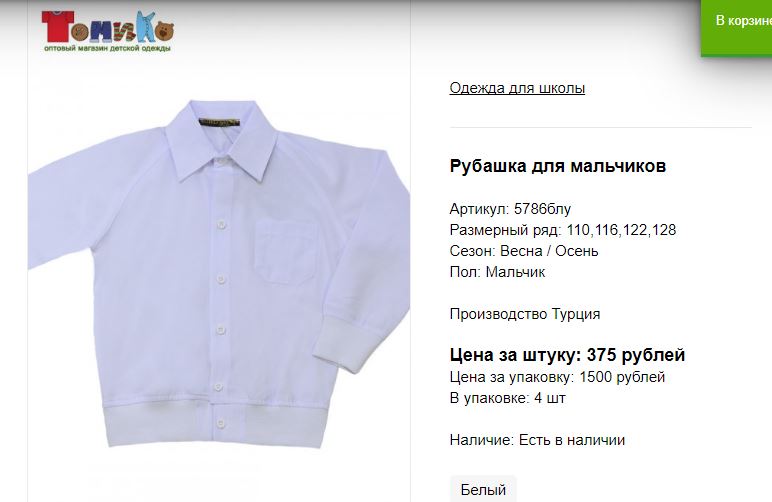Click the 'Пол: Мальчик' line
This screenshot has height=502, width=772.
click(x=497, y=272)
